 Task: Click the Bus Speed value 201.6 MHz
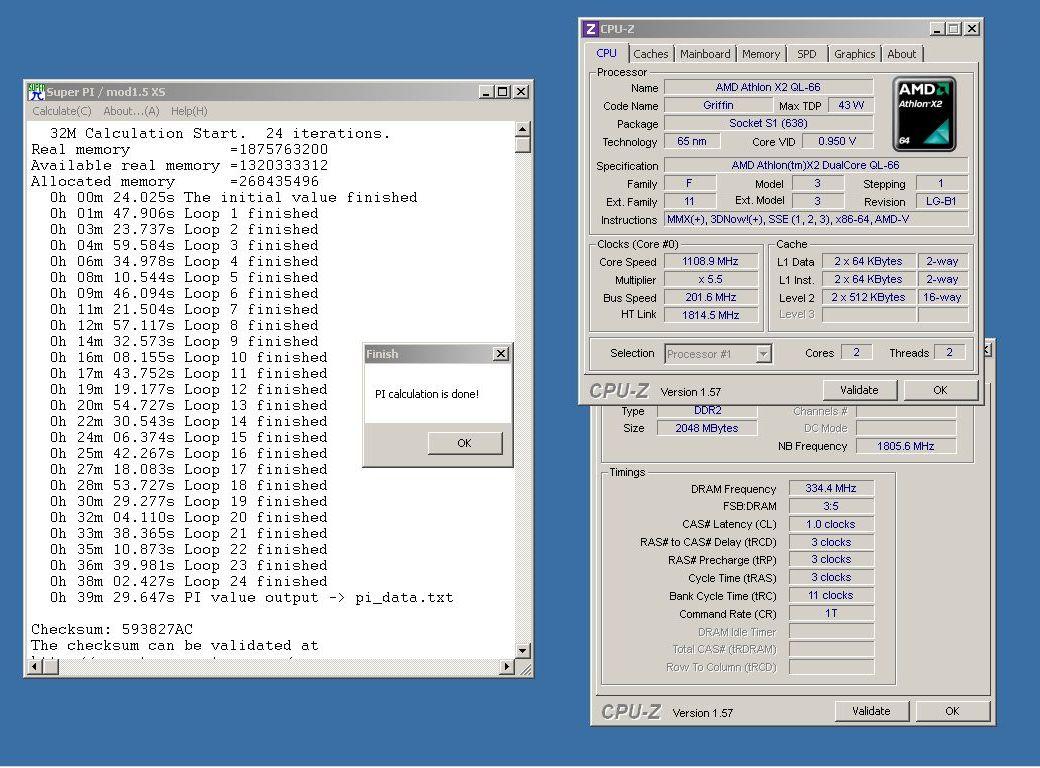[x=710, y=297]
